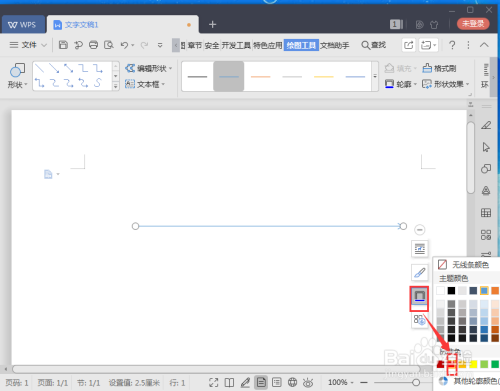Add a new tab with plus button
This screenshot has height=391, width=500.
[x=212, y=24]
